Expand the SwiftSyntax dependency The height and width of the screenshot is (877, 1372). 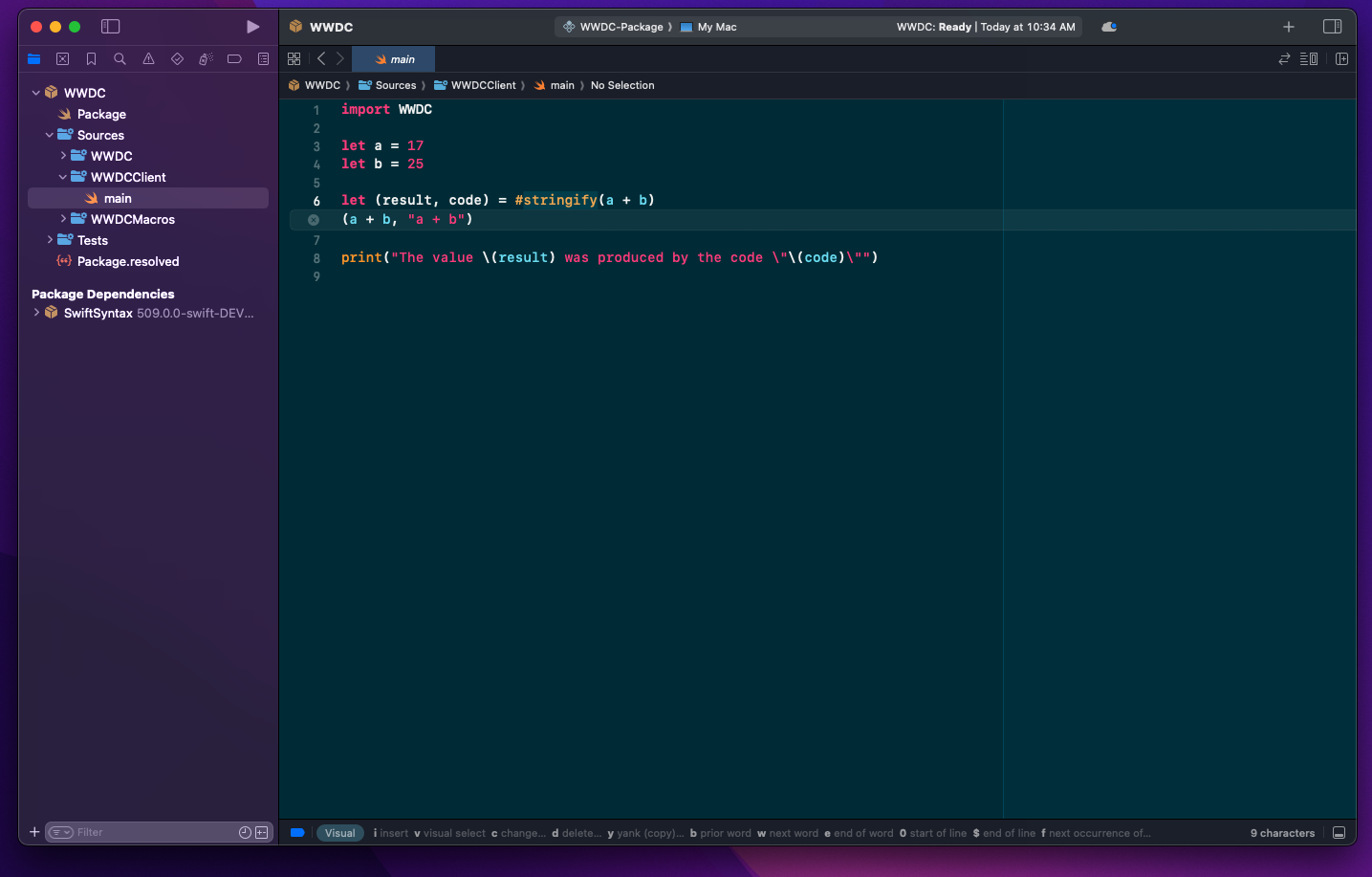pyautogui.click(x=36, y=313)
